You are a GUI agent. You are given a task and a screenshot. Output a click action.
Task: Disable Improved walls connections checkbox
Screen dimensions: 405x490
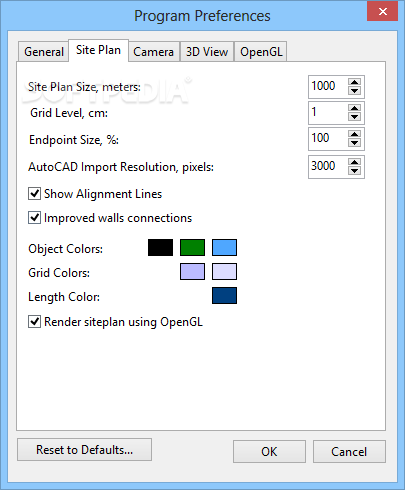click(34, 218)
